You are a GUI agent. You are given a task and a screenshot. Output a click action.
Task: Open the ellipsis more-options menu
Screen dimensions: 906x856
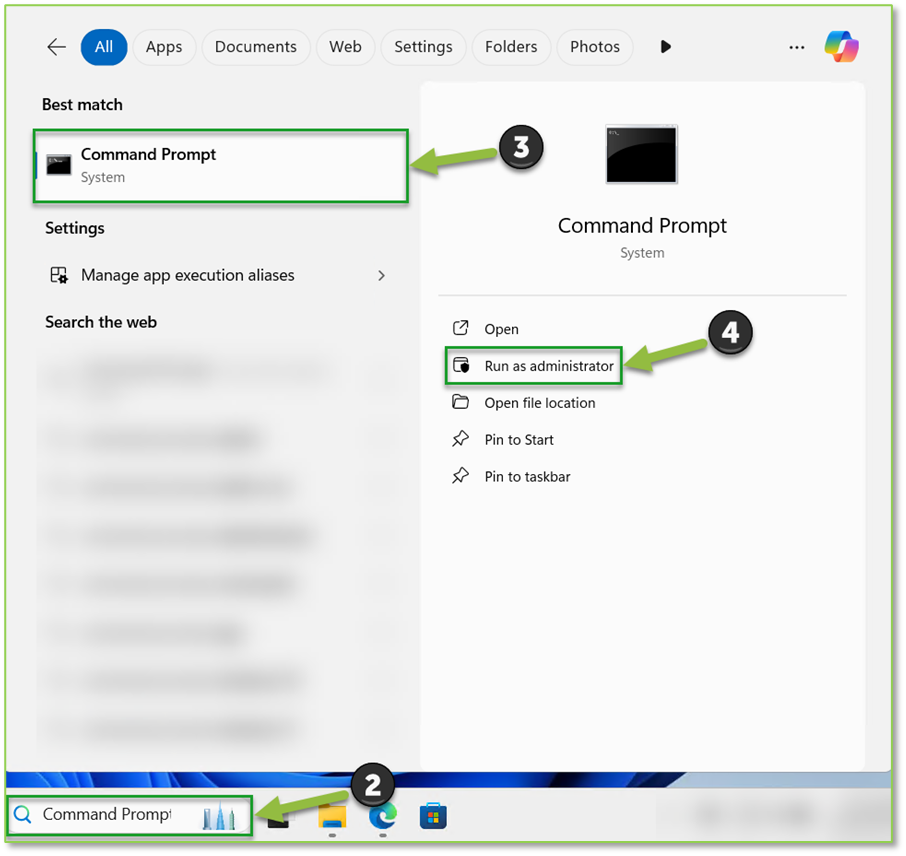(x=796, y=47)
